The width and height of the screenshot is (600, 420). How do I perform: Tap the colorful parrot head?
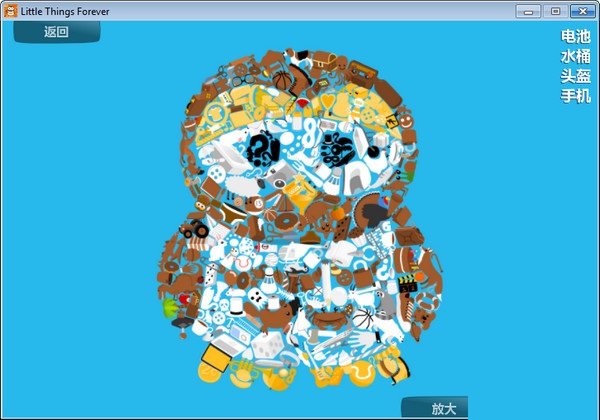(383, 200)
